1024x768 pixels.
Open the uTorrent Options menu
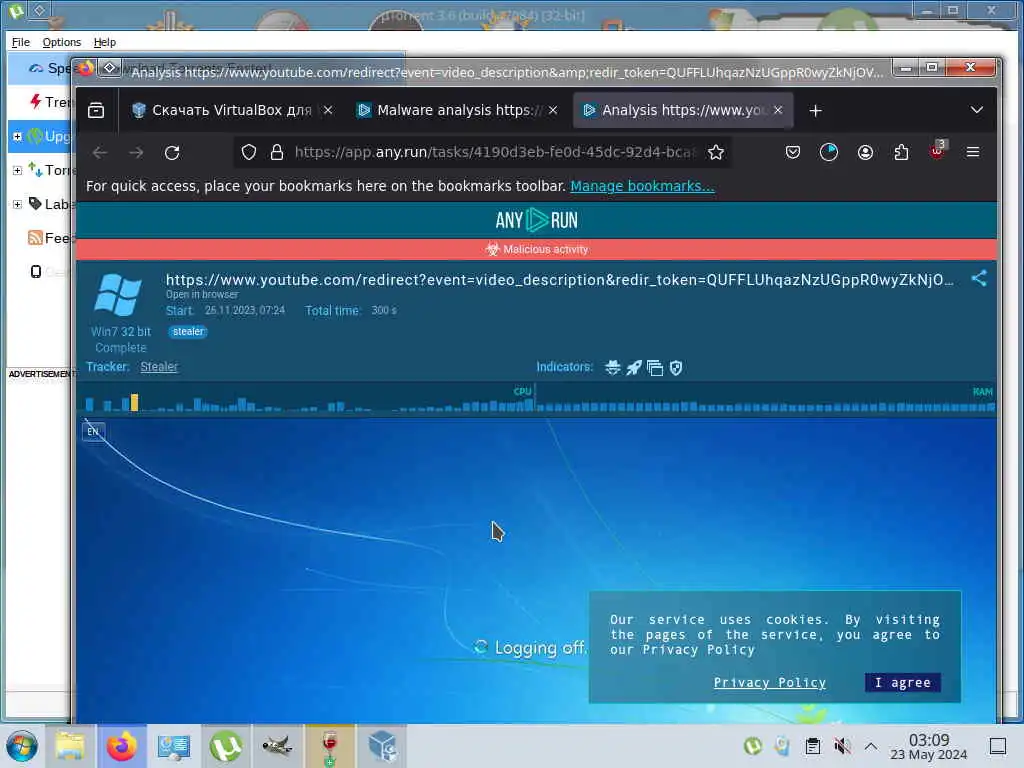pos(62,42)
